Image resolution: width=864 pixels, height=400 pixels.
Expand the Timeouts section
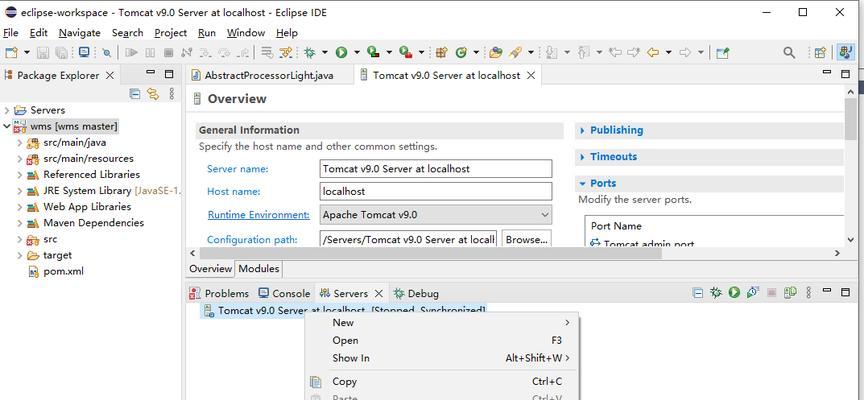(x=582, y=156)
